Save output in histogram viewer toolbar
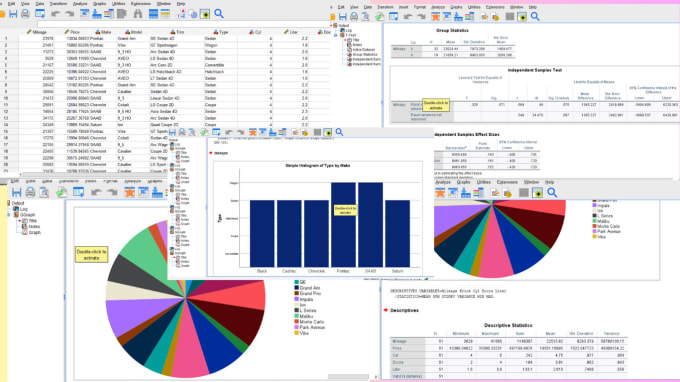The width and height of the screenshot is (680, 382). coord(173,132)
